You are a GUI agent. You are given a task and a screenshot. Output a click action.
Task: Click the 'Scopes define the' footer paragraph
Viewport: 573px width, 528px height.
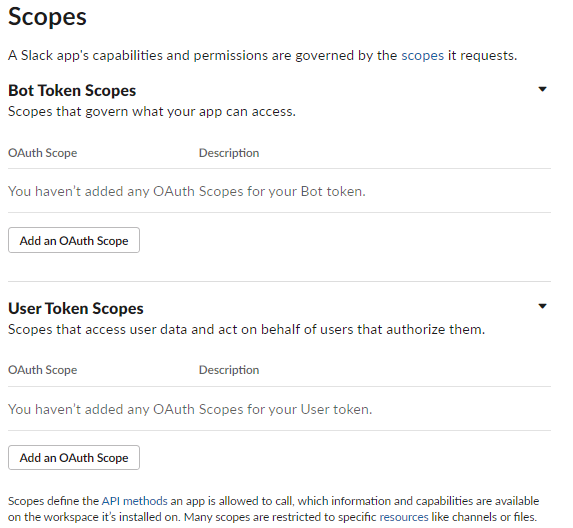(273, 509)
